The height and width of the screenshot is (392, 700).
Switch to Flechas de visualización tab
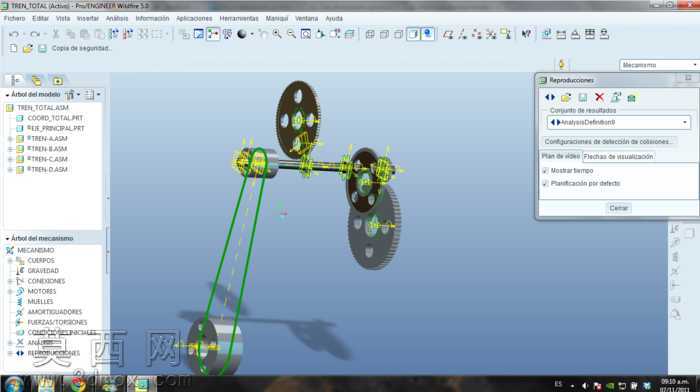[x=618, y=157]
